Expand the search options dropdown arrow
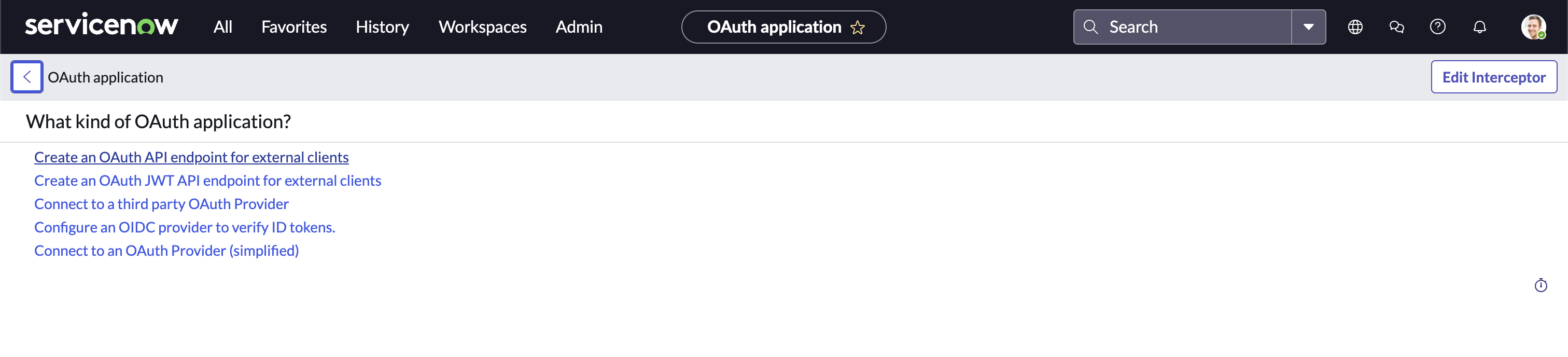Screen dimensions: 1568x357 (1309, 27)
